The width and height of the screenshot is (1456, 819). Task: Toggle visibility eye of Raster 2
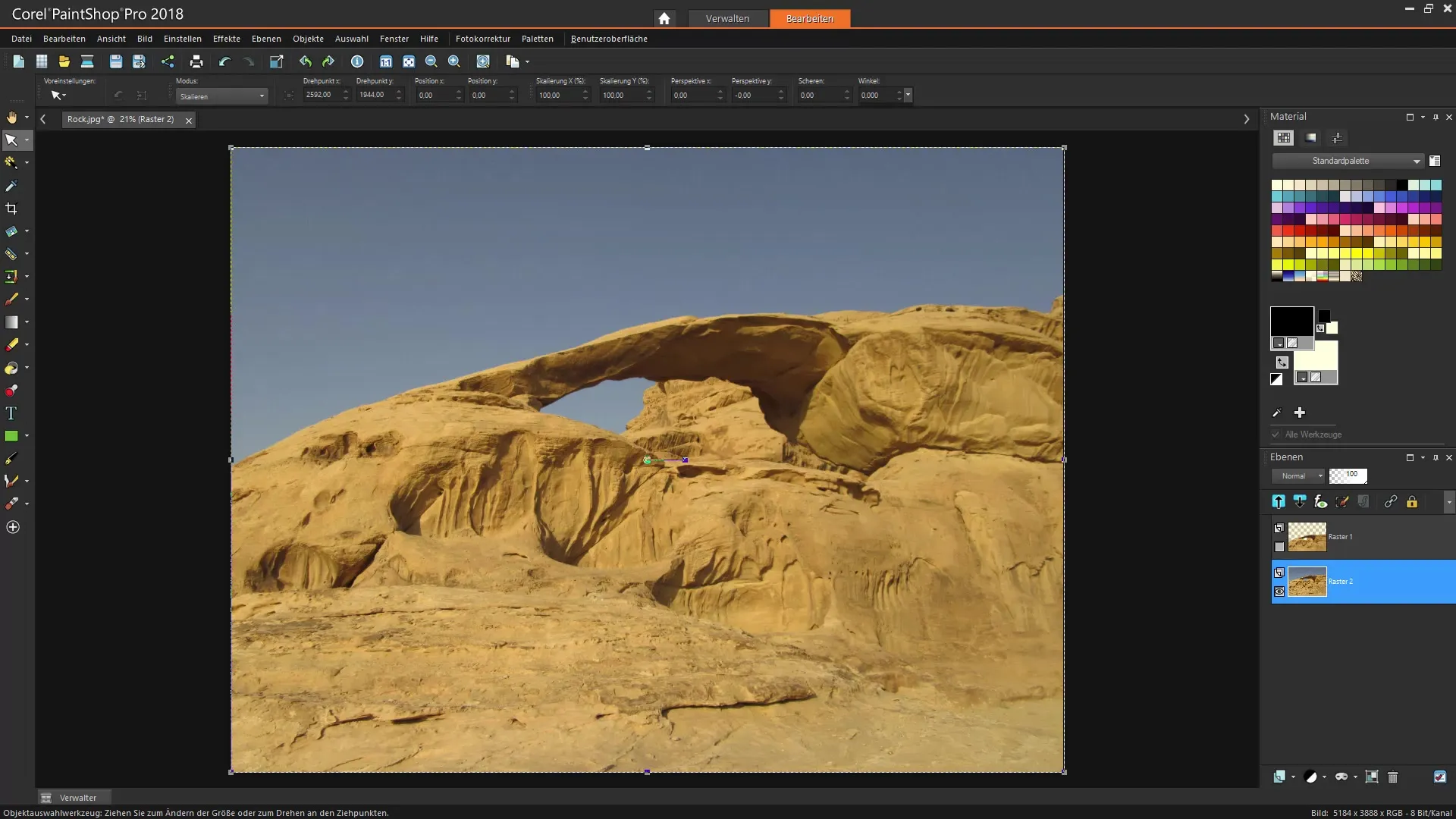click(1279, 591)
